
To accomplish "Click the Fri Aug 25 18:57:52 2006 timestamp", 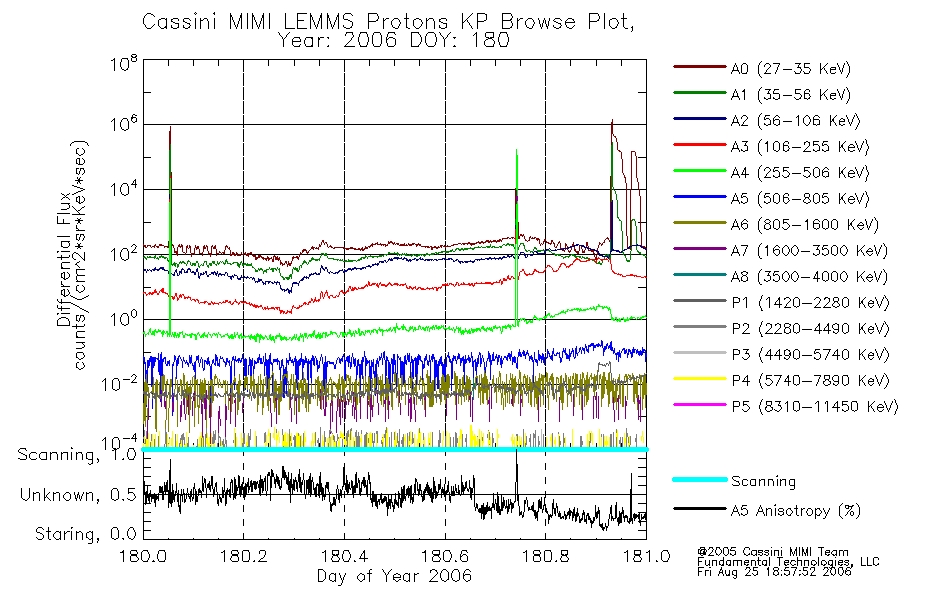I will click(x=774, y=572).
